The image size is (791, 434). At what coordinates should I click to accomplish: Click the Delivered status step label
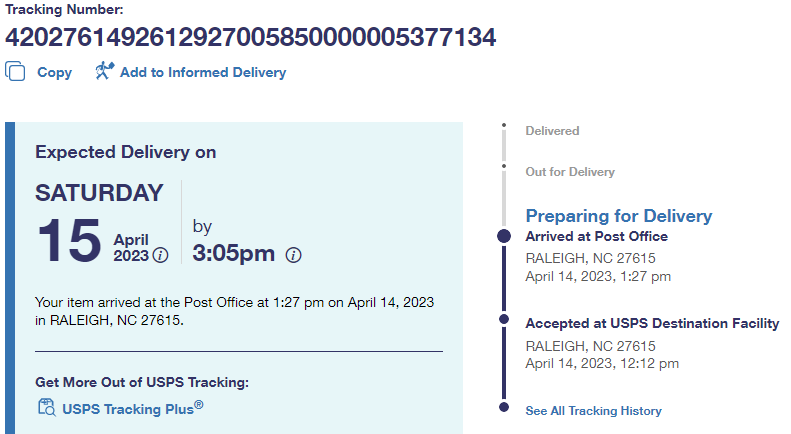click(552, 131)
